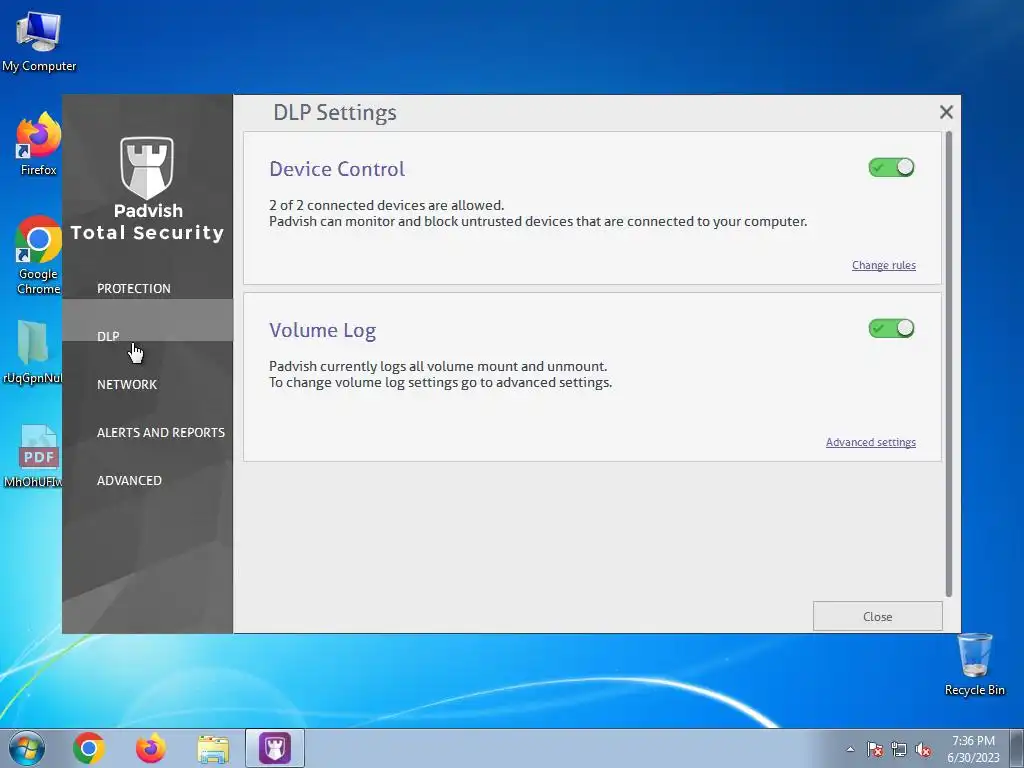Click the Change rules link
The height and width of the screenshot is (768, 1024).
click(884, 265)
